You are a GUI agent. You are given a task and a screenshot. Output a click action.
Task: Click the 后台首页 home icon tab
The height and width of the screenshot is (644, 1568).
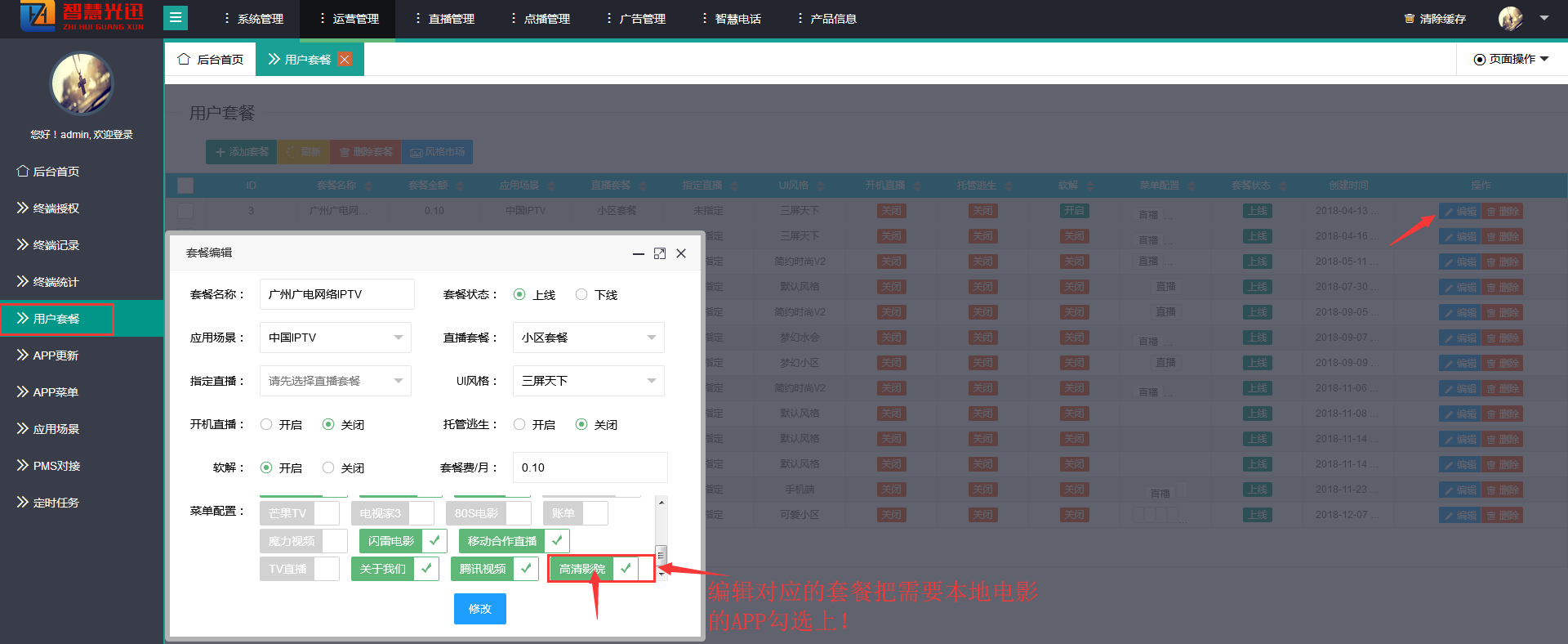click(211, 60)
